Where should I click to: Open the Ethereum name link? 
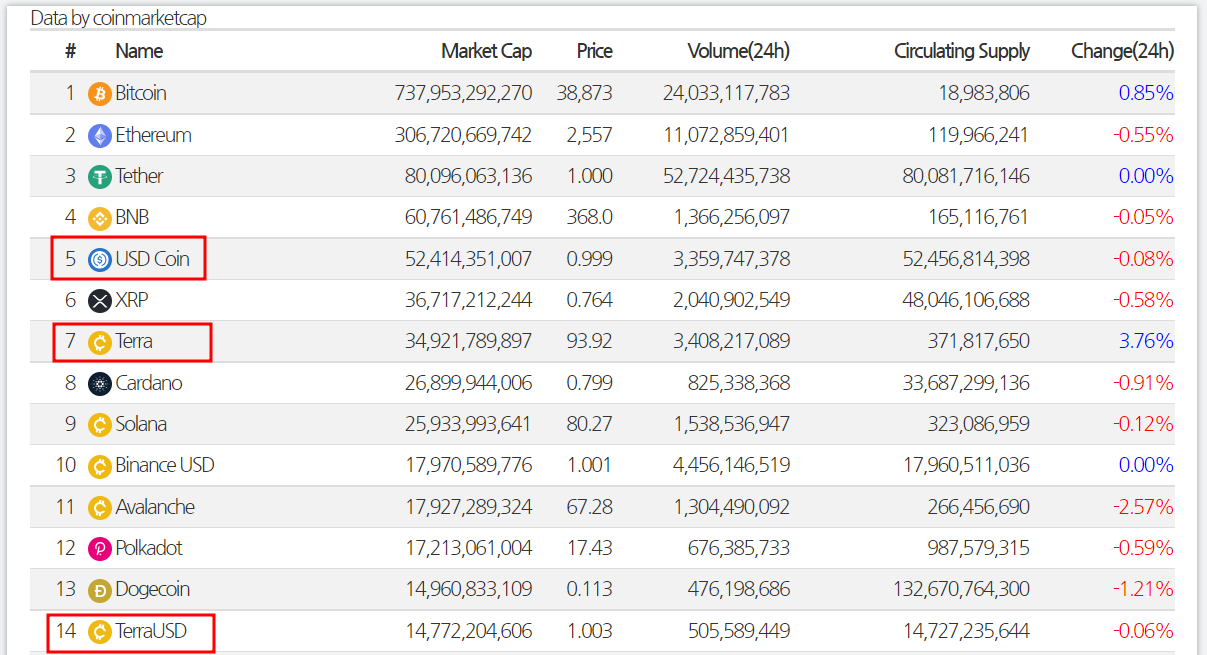[153, 135]
